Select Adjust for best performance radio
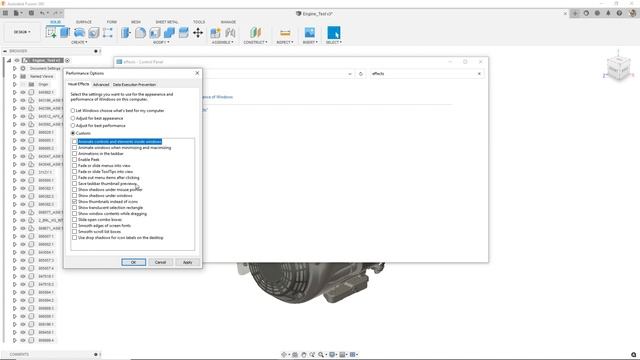 coord(73,125)
